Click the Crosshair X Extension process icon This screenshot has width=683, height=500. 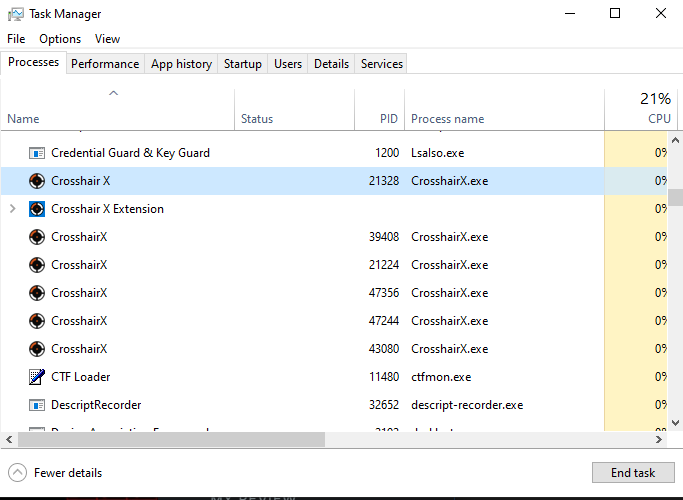click(37, 209)
